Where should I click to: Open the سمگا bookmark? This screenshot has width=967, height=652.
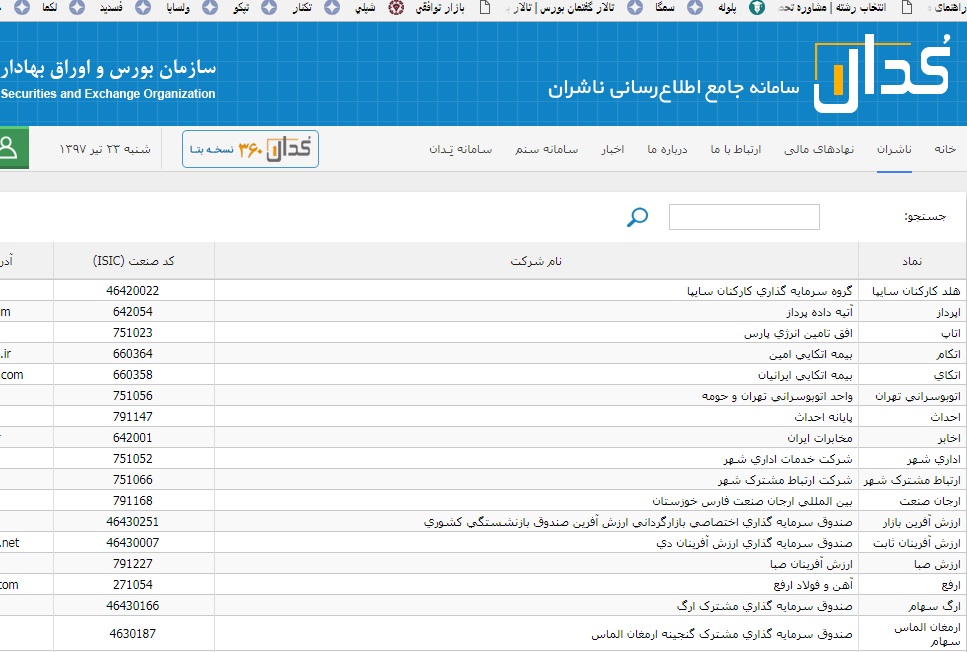point(680,7)
